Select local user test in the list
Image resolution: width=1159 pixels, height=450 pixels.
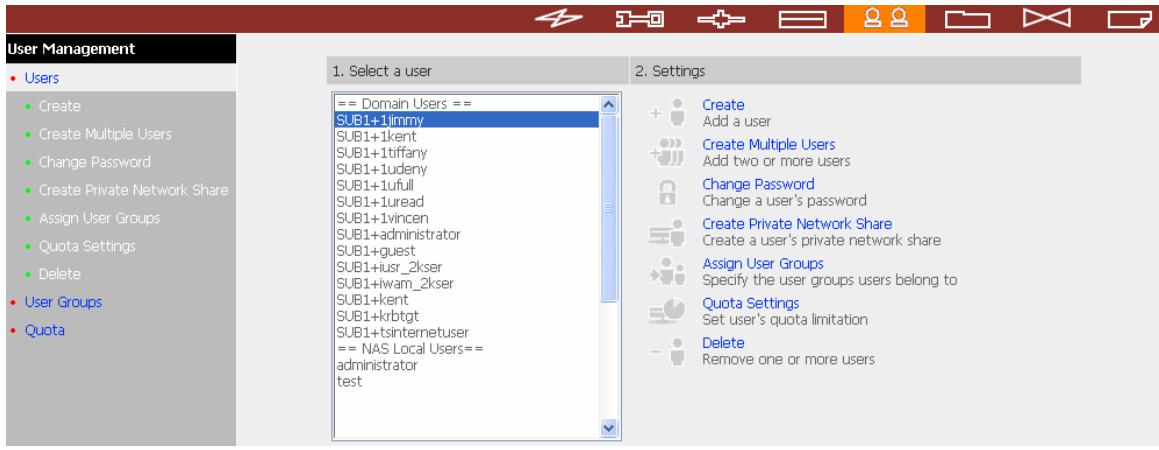(x=466, y=381)
